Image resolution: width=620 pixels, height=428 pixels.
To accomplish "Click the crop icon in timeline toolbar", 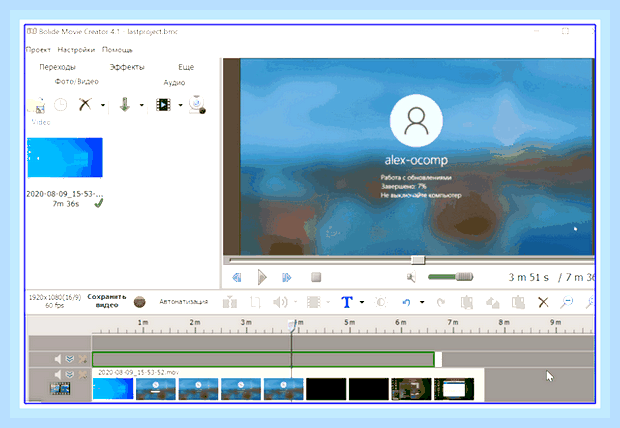I will 255,302.
